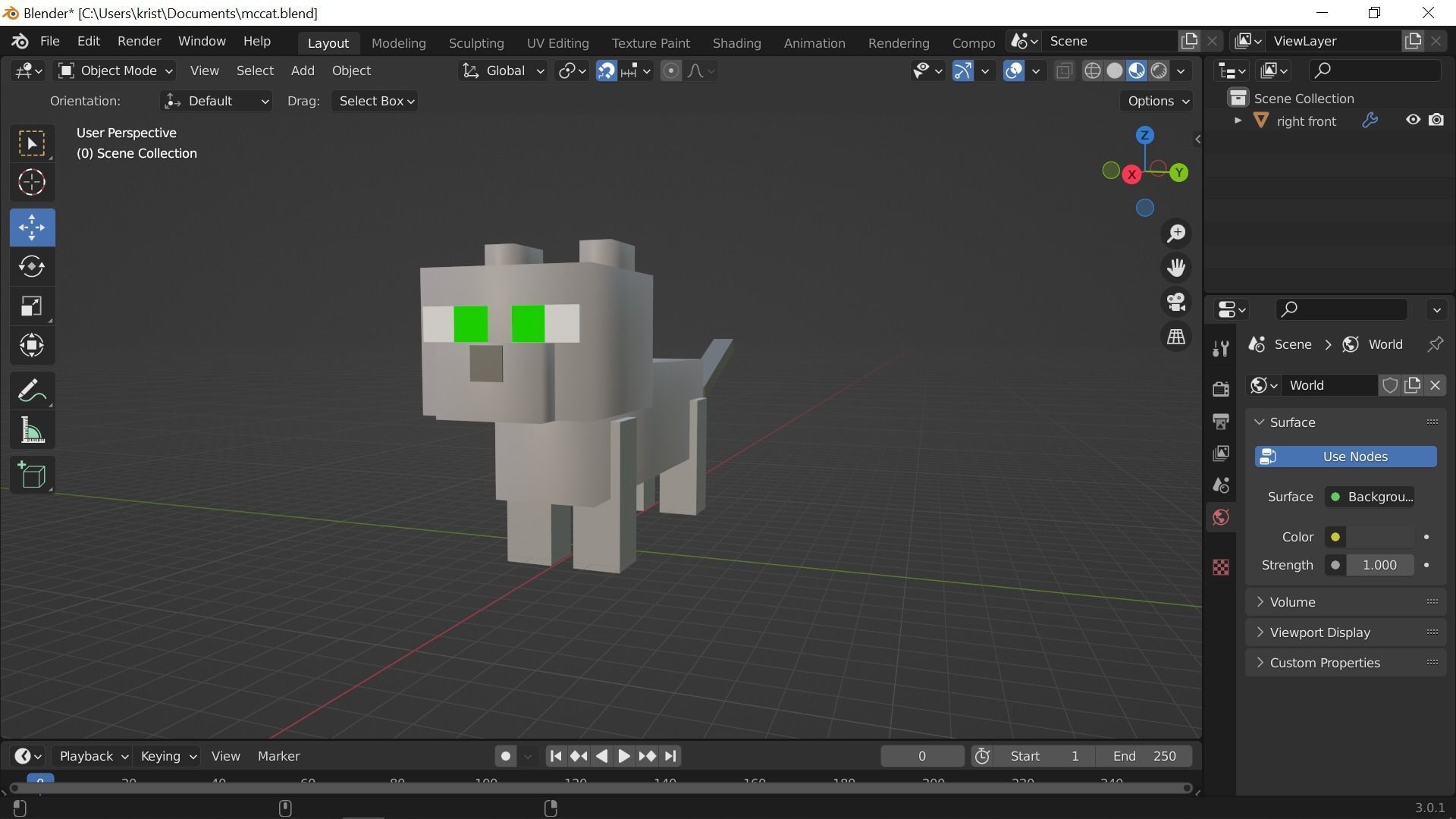Select the Select Box tool
1456x819 pixels.
click(32, 143)
